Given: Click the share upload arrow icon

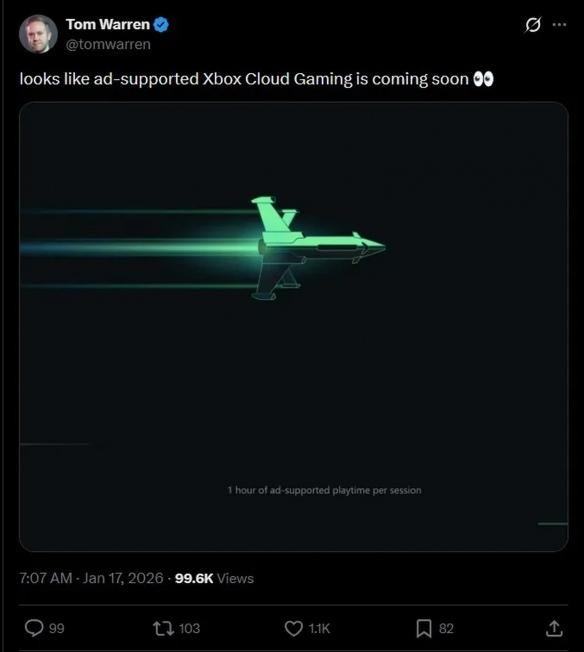Looking at the screenshot, I should (554, 628).
